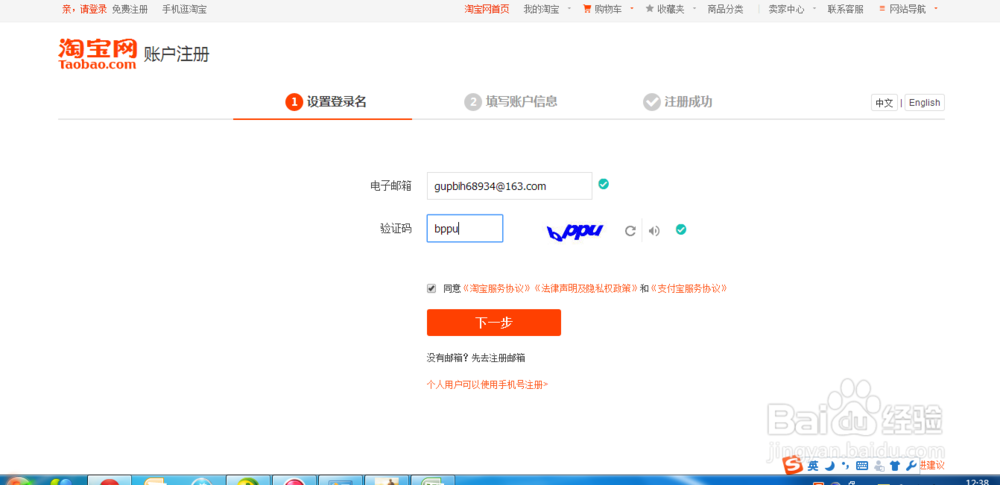This screenshot has height=485, width=1000.
Task: Open Sogou soft keyboard icon
Action: [862, 466]
